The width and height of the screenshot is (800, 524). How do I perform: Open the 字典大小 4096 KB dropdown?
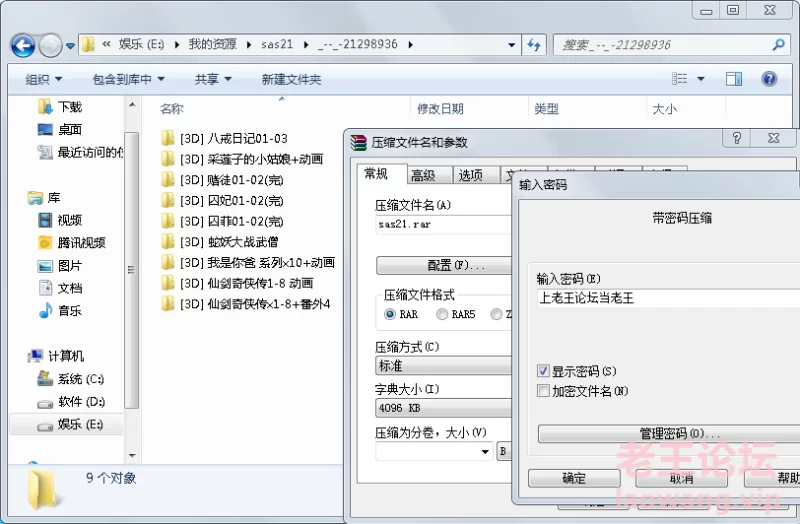[443, 408]
